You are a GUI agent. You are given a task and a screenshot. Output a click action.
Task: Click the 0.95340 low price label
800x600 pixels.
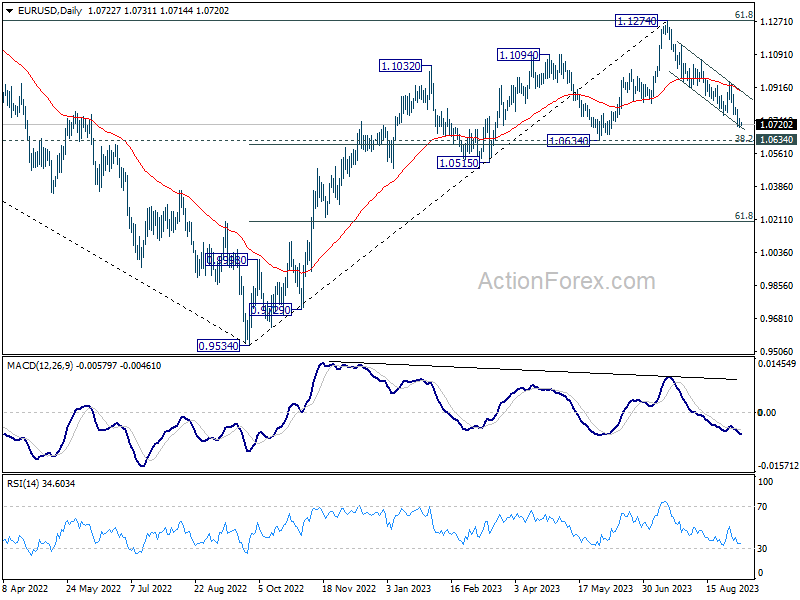click(x=218, y=346)
